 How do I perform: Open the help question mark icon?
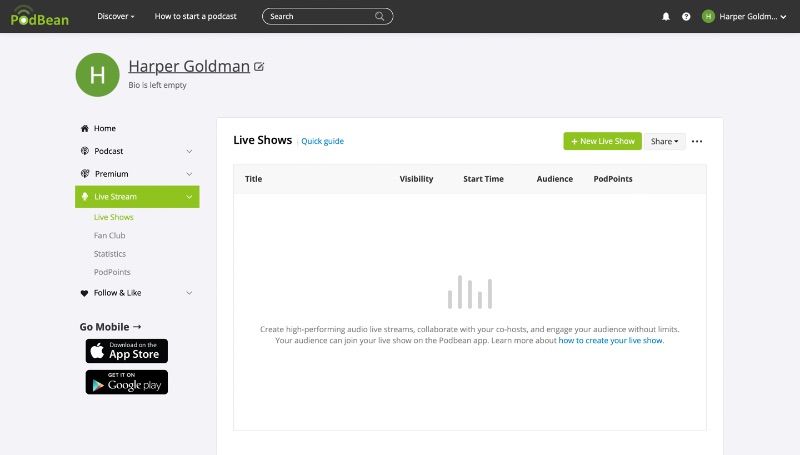[686, 16]
